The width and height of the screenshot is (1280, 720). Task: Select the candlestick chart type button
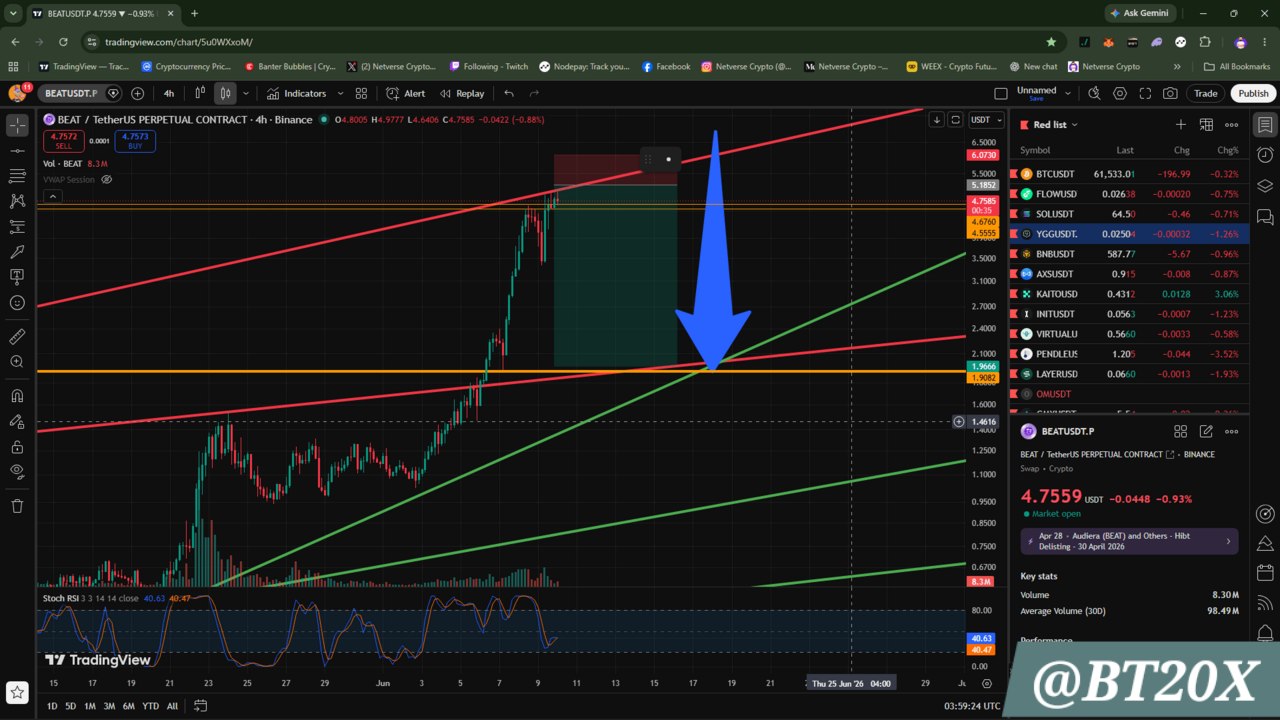click(225, 93)
